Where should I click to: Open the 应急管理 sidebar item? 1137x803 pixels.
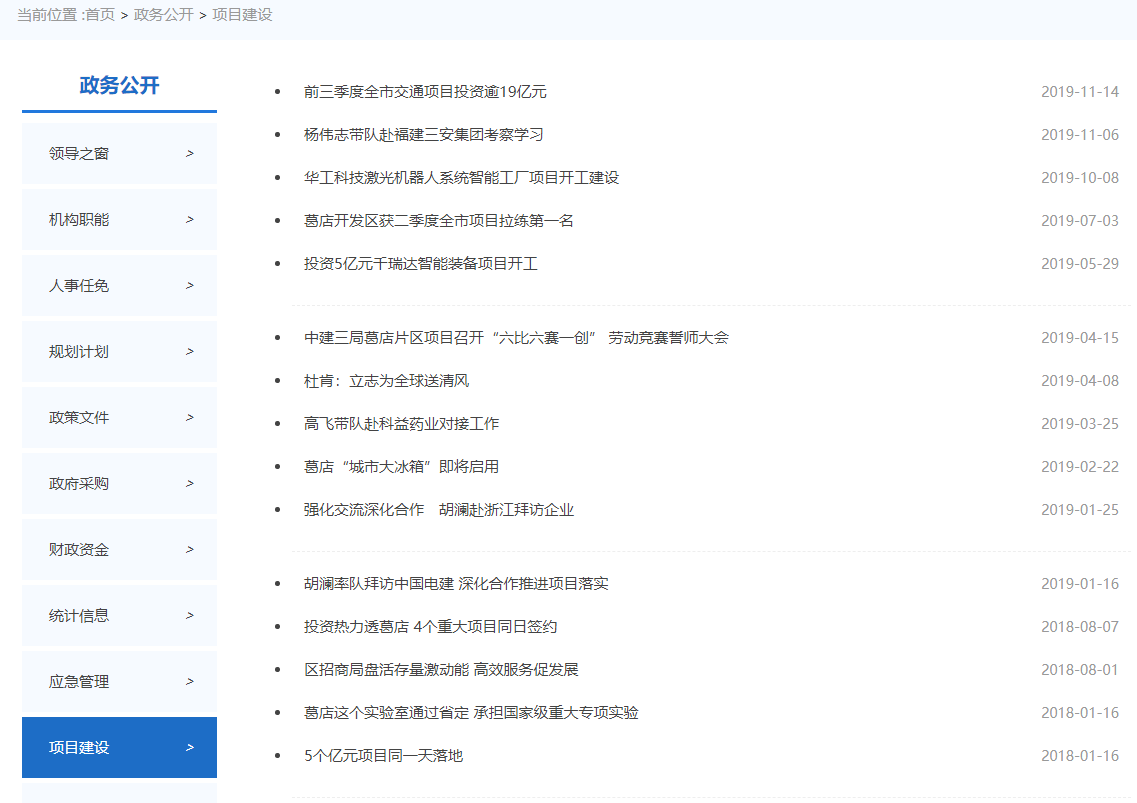click(119, 681)
